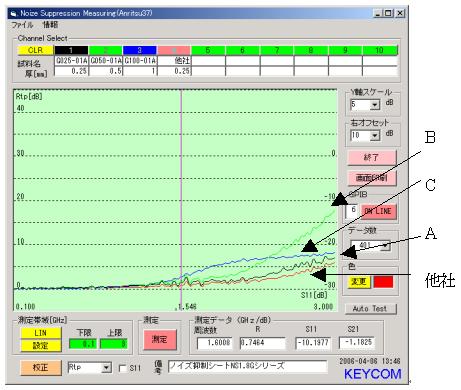The width and height of the screenshot is (461, 390).
Task: Click the yellow CLR button
Action: [35, 50]
